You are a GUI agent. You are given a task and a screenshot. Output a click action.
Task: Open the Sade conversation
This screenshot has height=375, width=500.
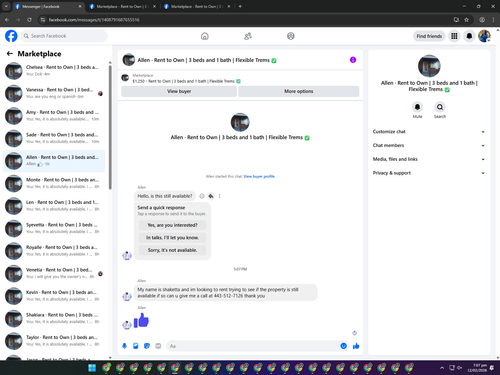54,138
